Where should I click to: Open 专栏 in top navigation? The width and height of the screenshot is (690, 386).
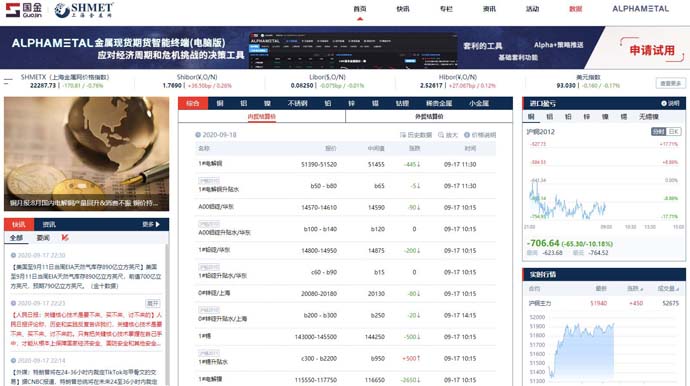446,9
